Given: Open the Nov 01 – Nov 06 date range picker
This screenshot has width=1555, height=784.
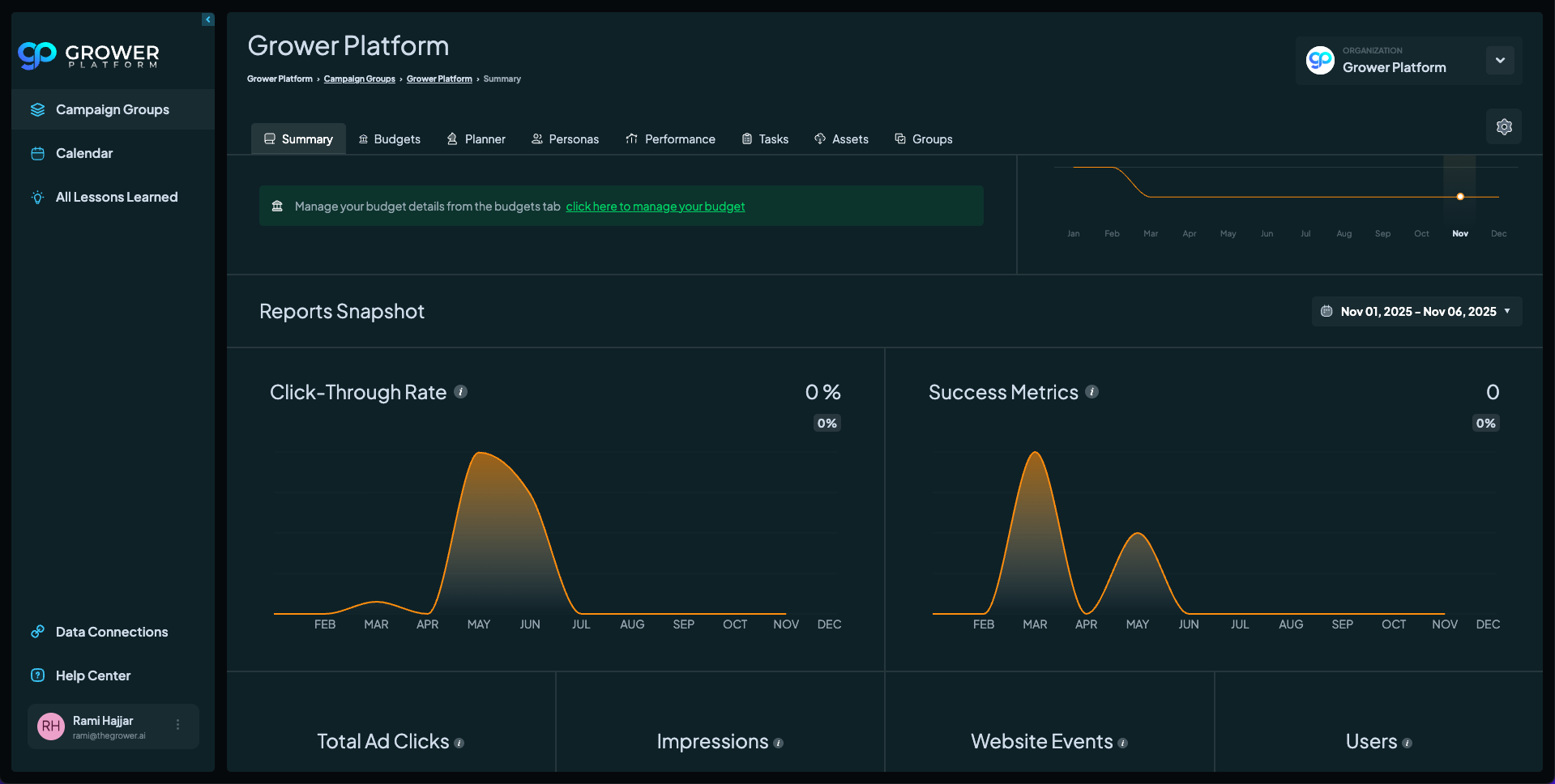Looking at the screenshot, I should tap(1416, 312).
